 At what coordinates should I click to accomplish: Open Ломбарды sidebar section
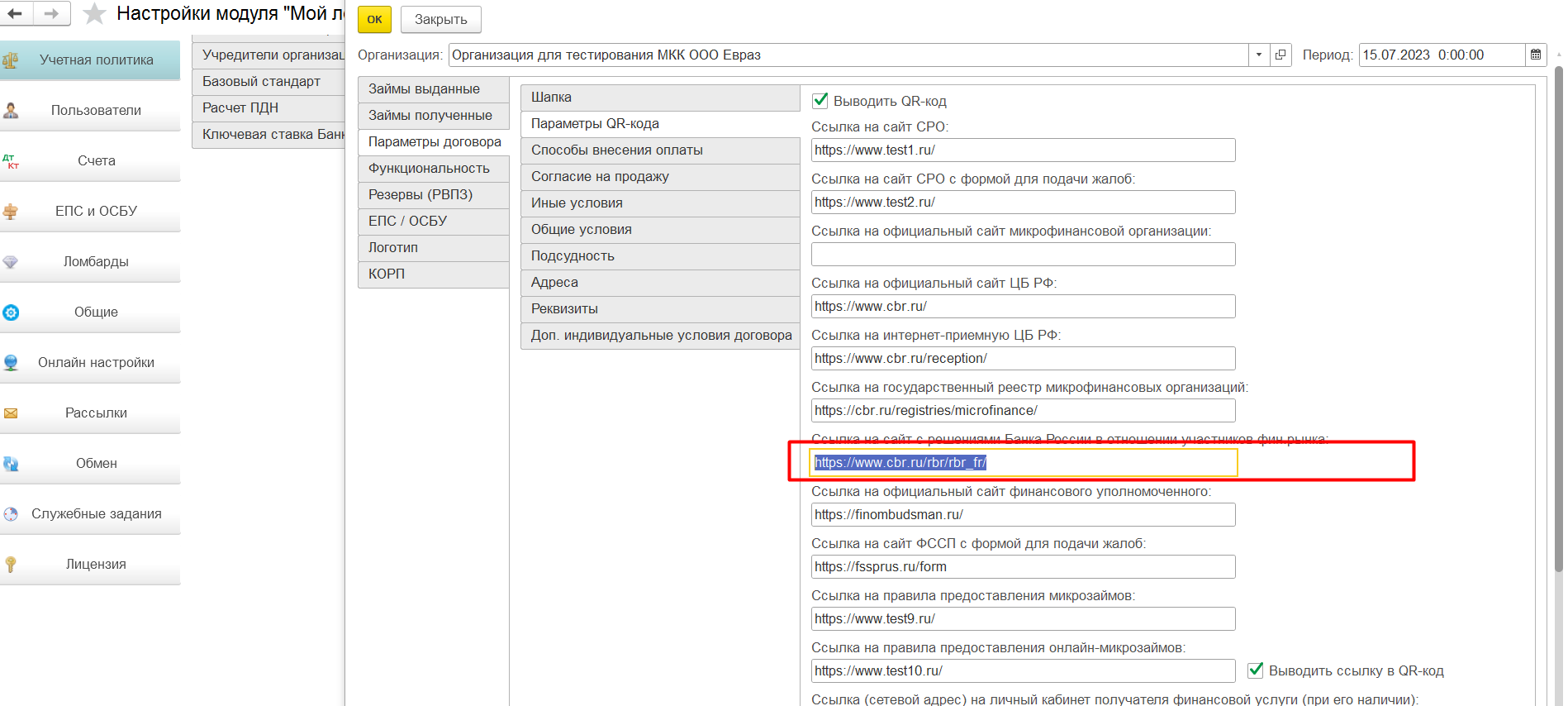point(90,262)
